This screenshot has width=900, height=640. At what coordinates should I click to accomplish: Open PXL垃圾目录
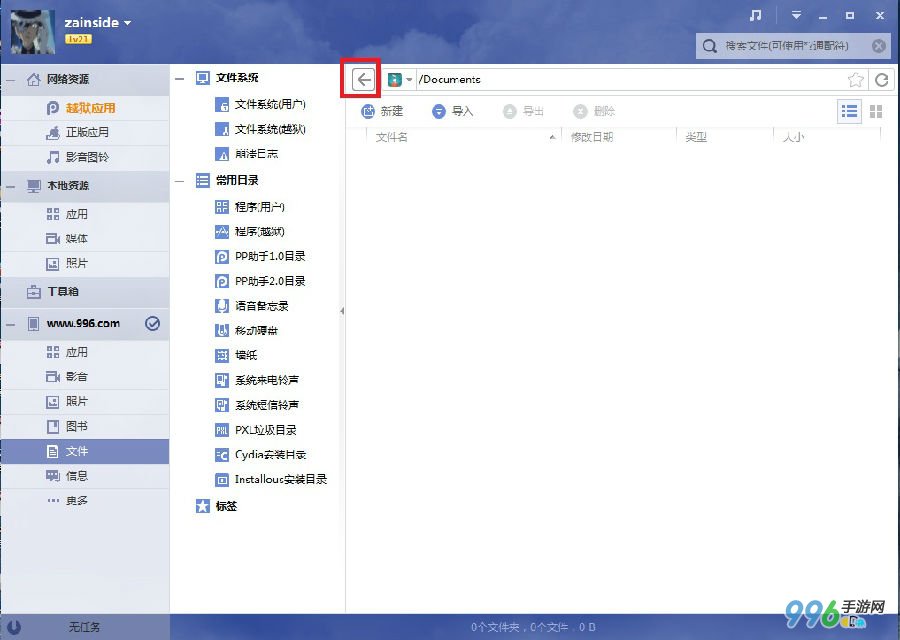click(x=255, y=430)
